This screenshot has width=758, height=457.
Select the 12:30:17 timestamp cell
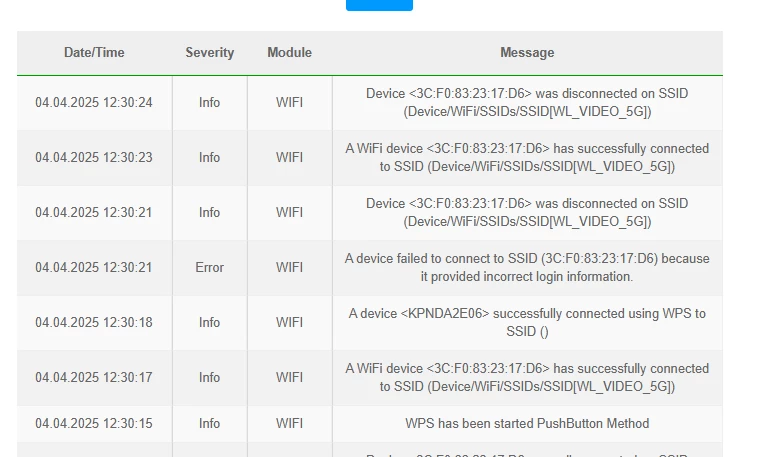click(94, 377)
